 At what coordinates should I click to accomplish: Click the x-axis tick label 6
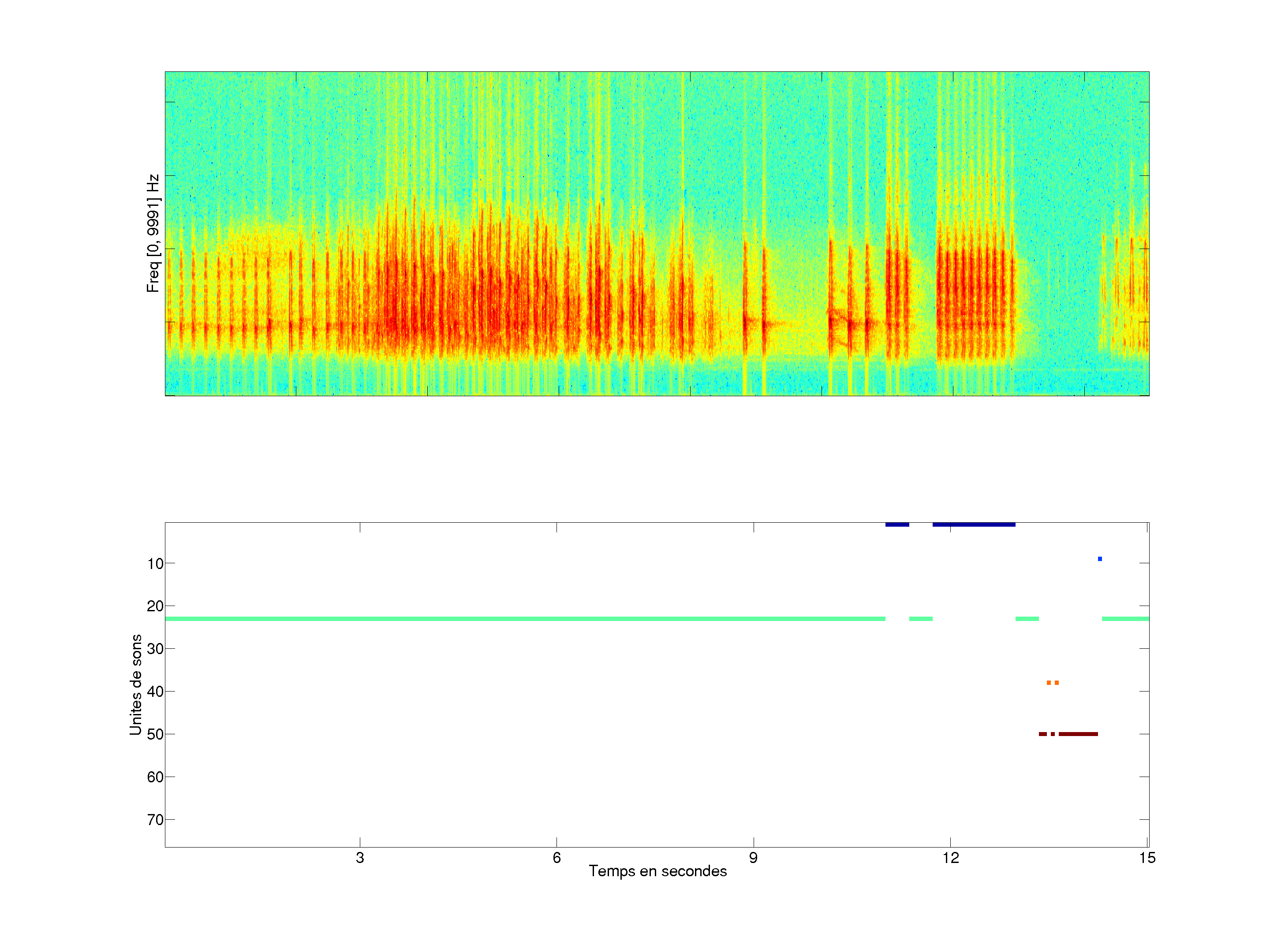click(x=557, y=858)
